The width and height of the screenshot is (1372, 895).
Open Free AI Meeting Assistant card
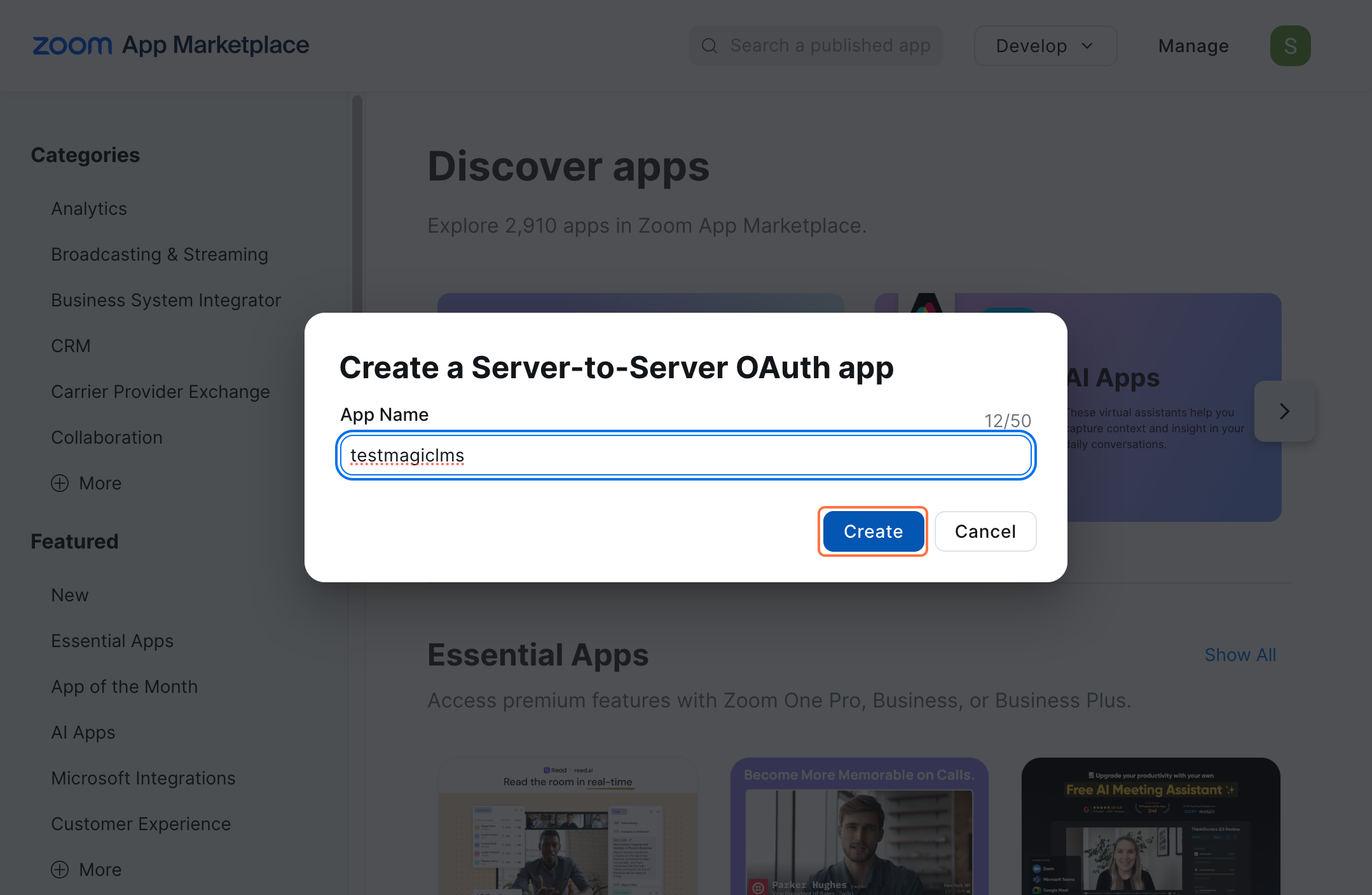(1151, 826)
